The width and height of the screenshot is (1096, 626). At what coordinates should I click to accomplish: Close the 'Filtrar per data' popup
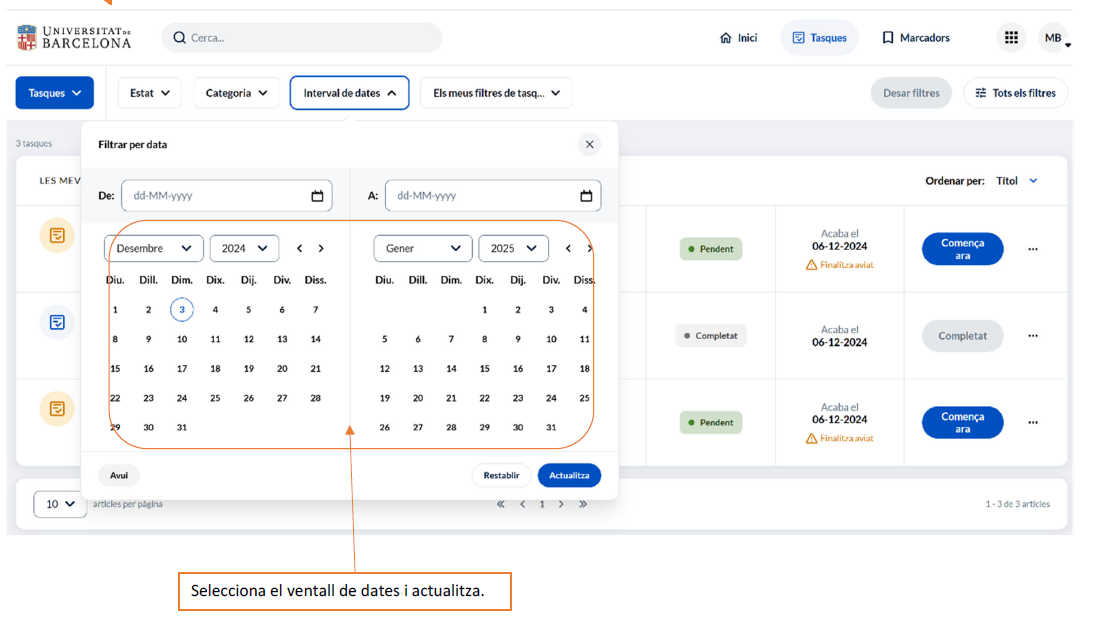coord(589,145)
